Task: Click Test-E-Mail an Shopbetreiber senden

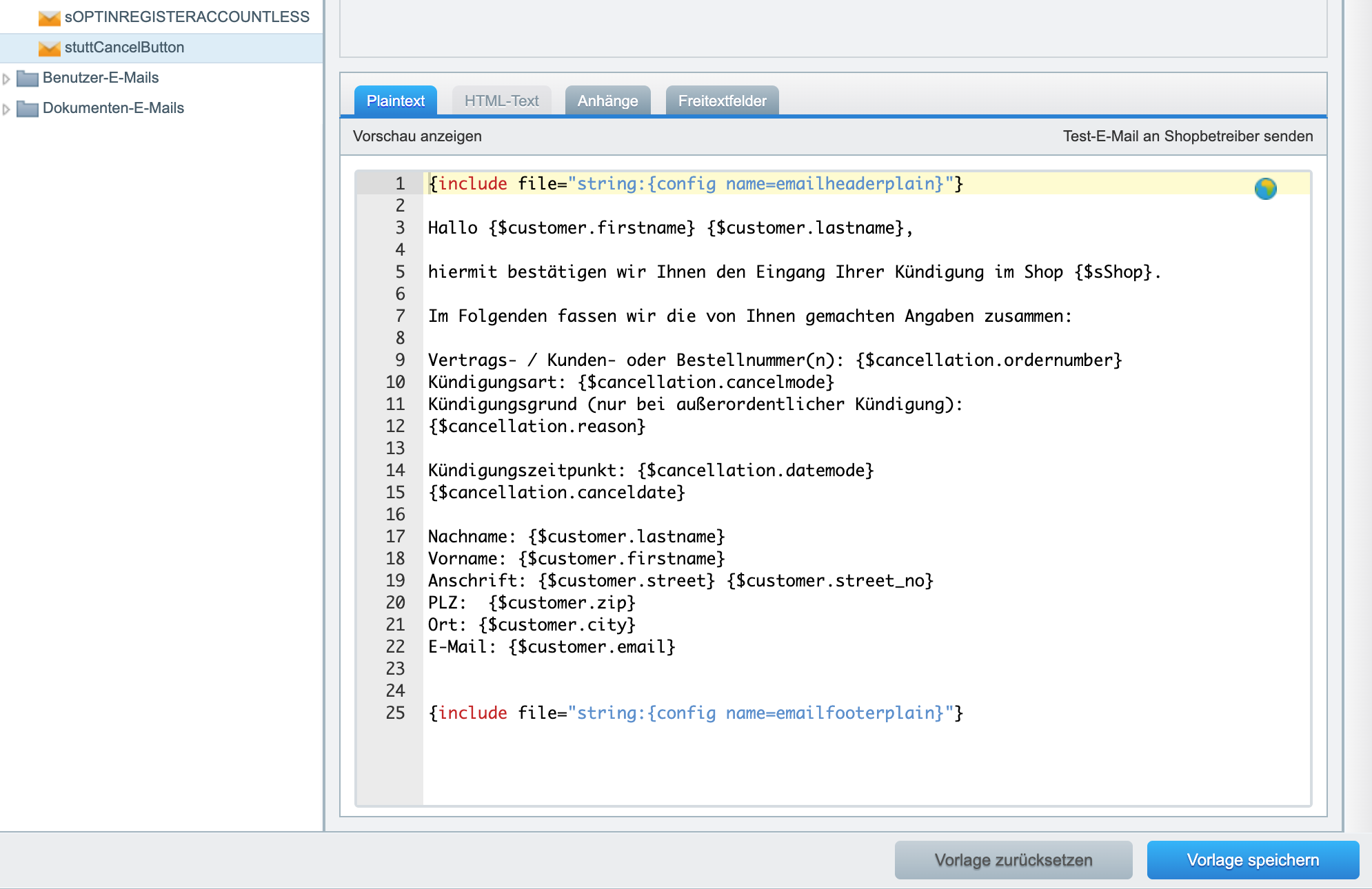Action: pos(1188,136)
